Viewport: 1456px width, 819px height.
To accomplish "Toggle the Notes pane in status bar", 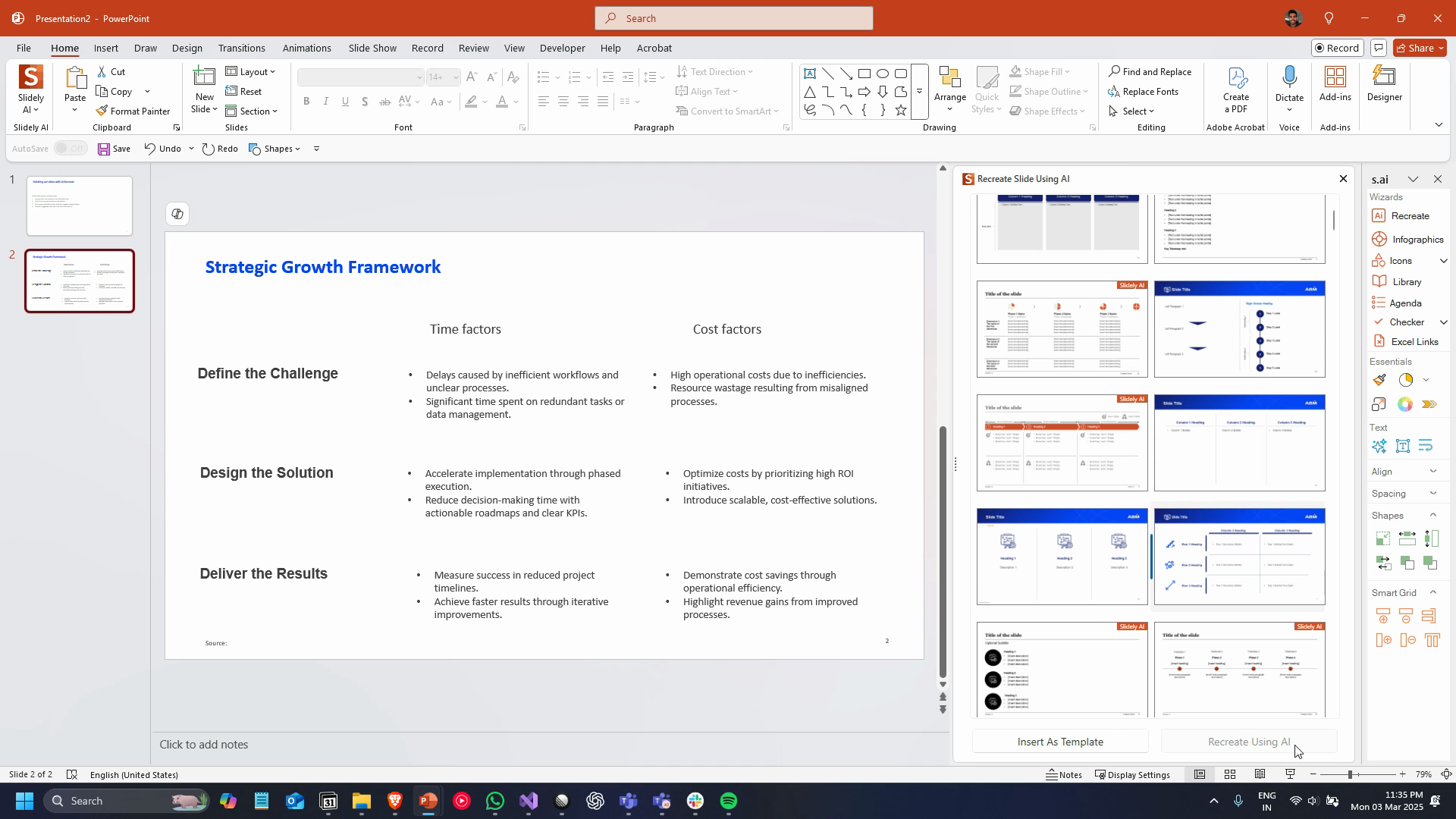I will 1063,774.
